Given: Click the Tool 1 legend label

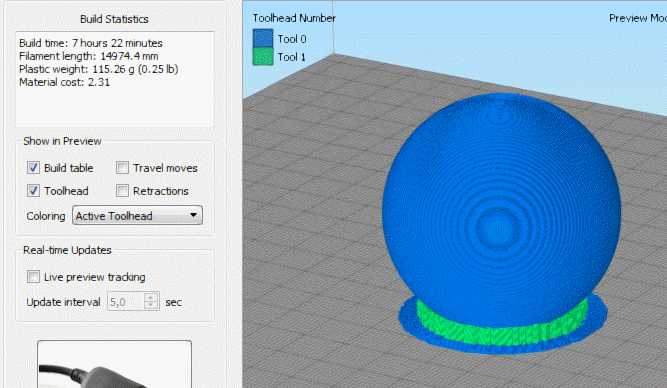Looking at the screenshot, I should coord(292,57).
